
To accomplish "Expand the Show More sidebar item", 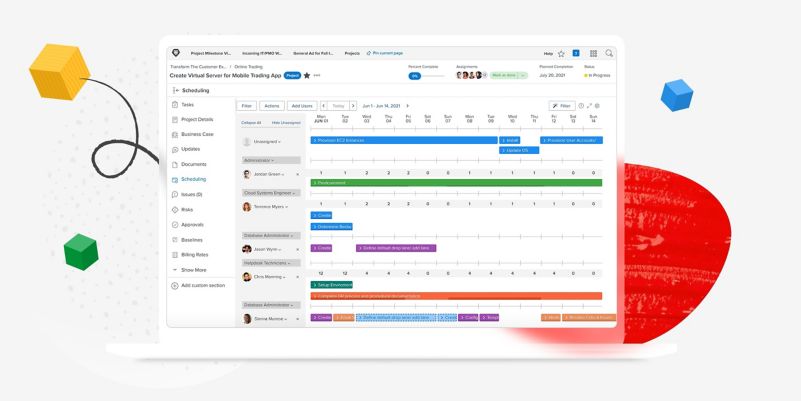I will point(193,269).
